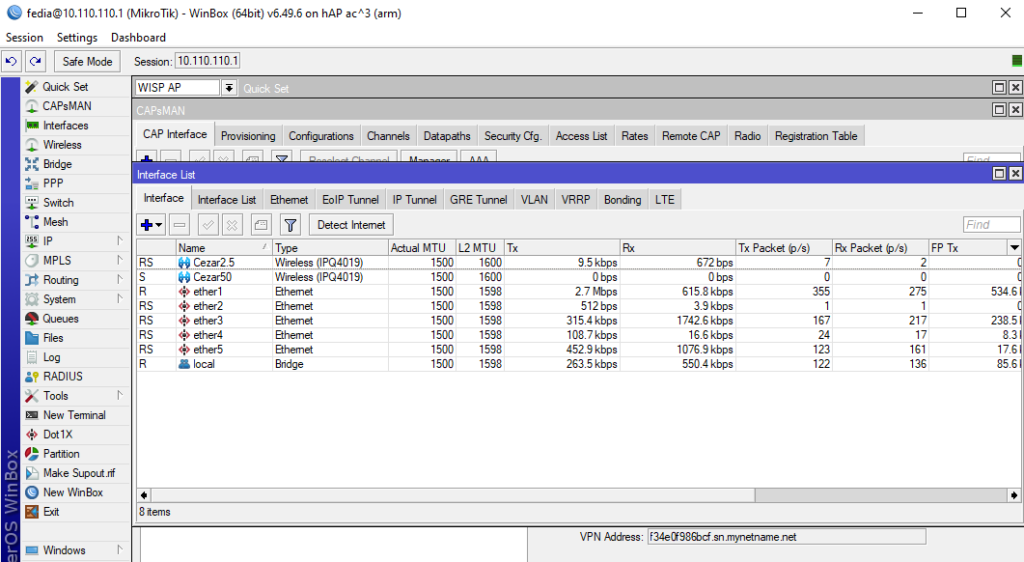
Task: Close the Interface List window
Action: [1015, 174]
